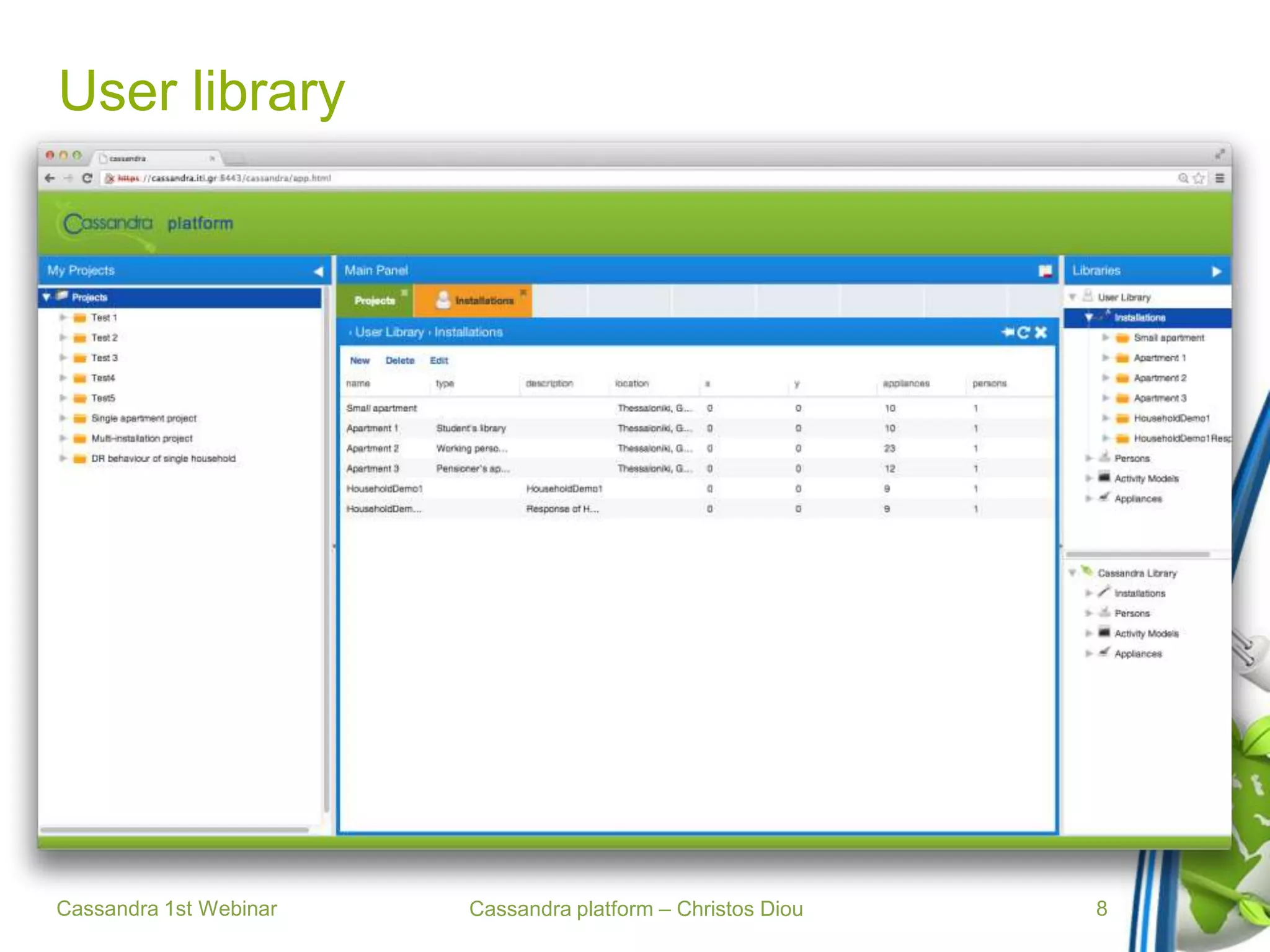The height and width of the screenshot is (952, 1270).
Task: Select the Small apartment table row
Action: [x=698, y=408]
